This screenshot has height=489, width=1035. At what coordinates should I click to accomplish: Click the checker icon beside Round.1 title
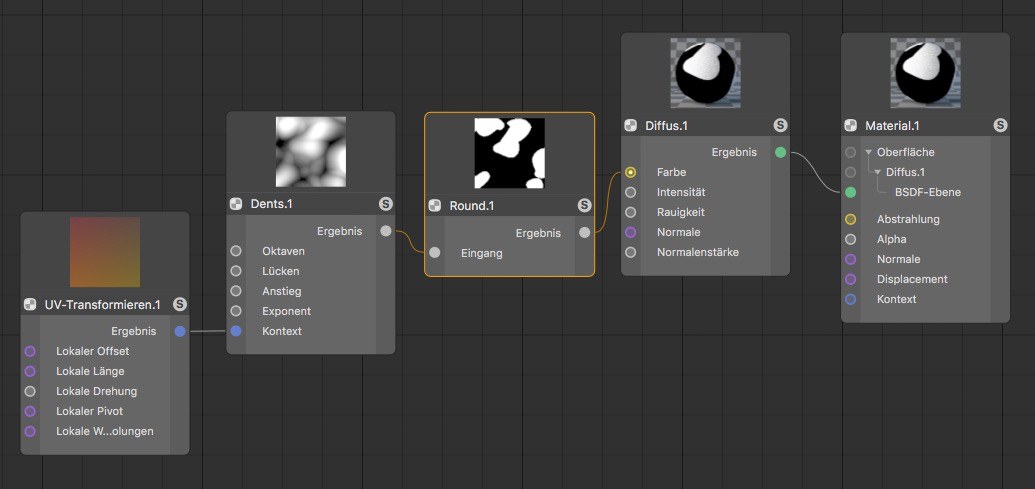click(x=434, y=205)
